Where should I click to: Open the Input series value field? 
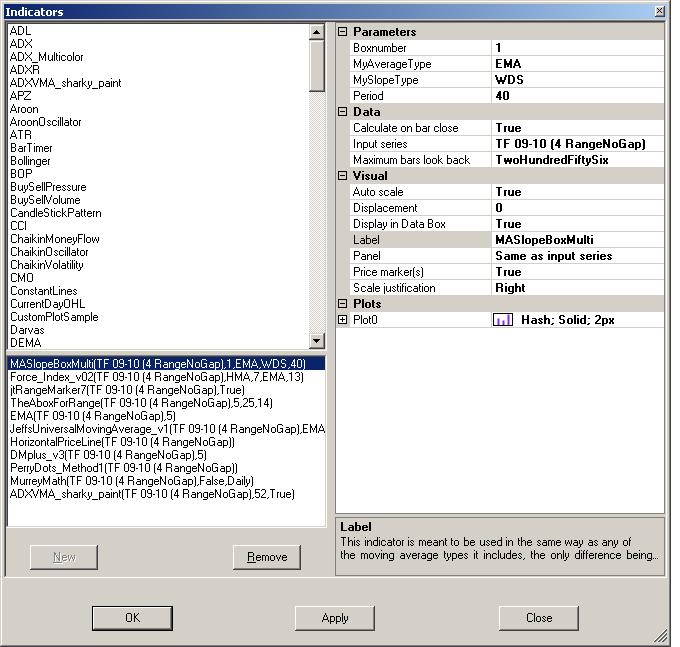click(x=577, y=144)
